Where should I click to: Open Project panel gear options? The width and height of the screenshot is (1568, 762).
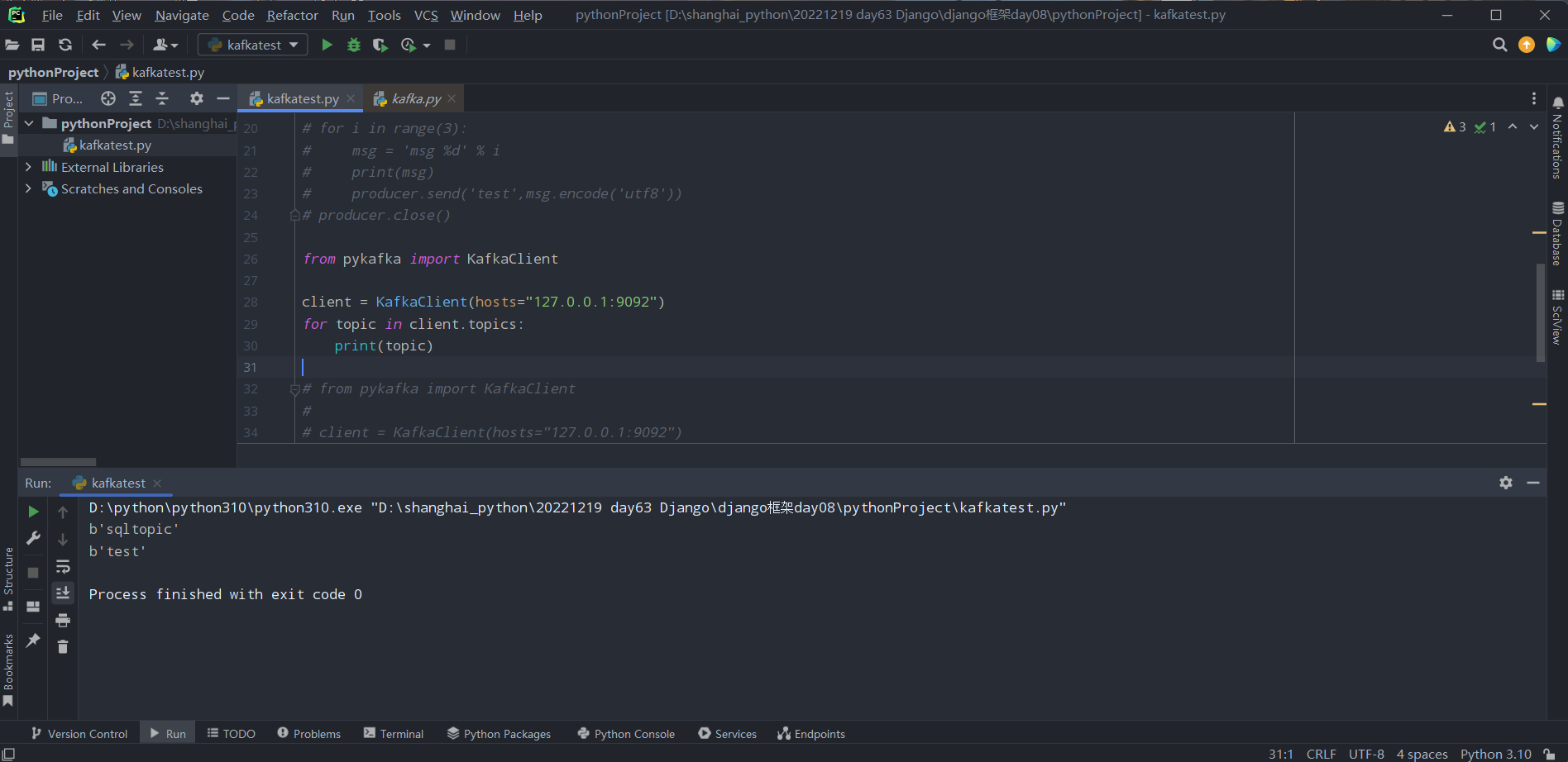click(x=196, y=98)
